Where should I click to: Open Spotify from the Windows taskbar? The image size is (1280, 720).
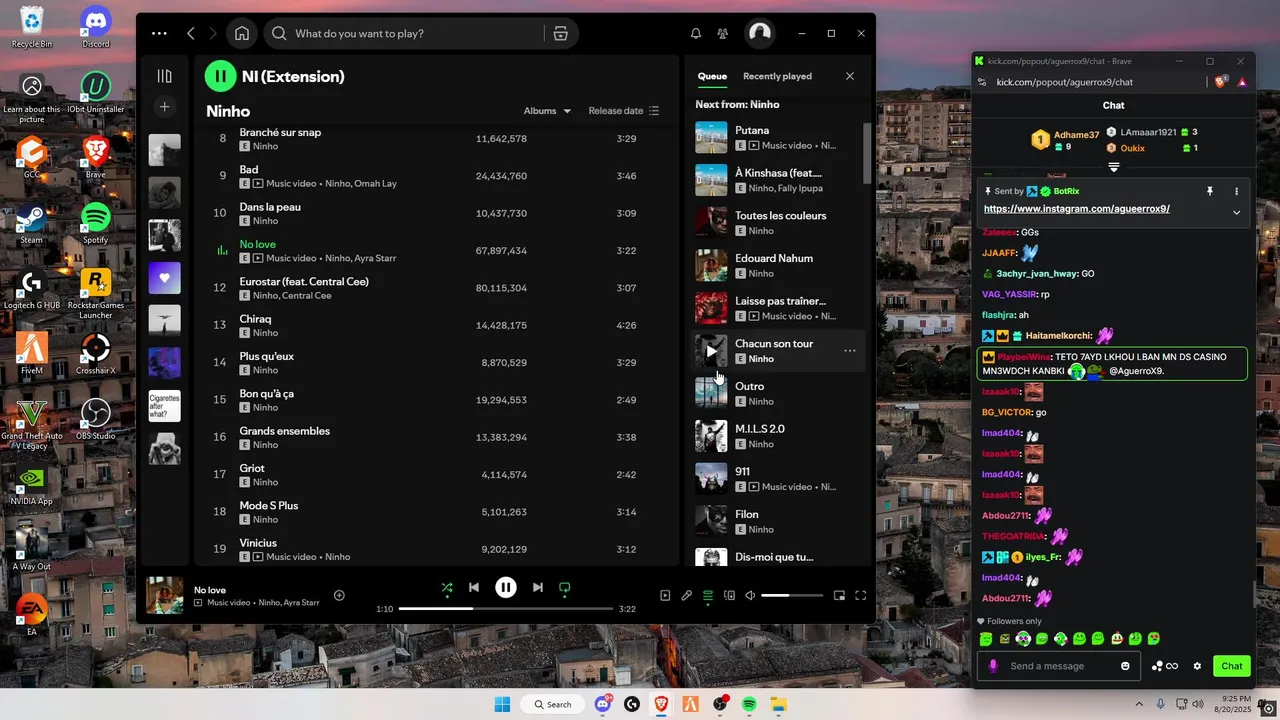click(749, 704)
